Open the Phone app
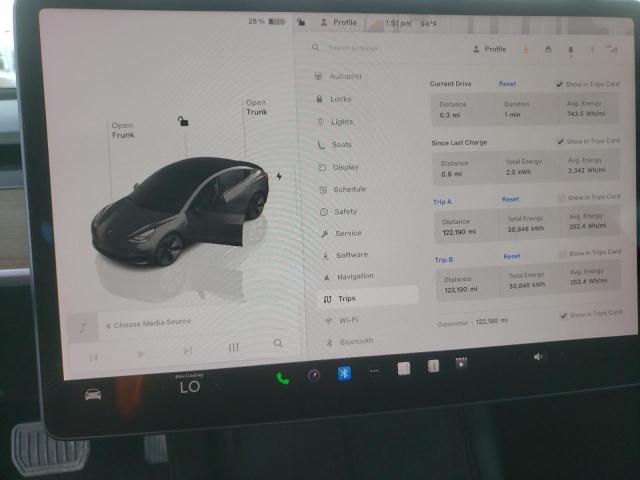This screenshot has width=640, height=480. point(282,378)
